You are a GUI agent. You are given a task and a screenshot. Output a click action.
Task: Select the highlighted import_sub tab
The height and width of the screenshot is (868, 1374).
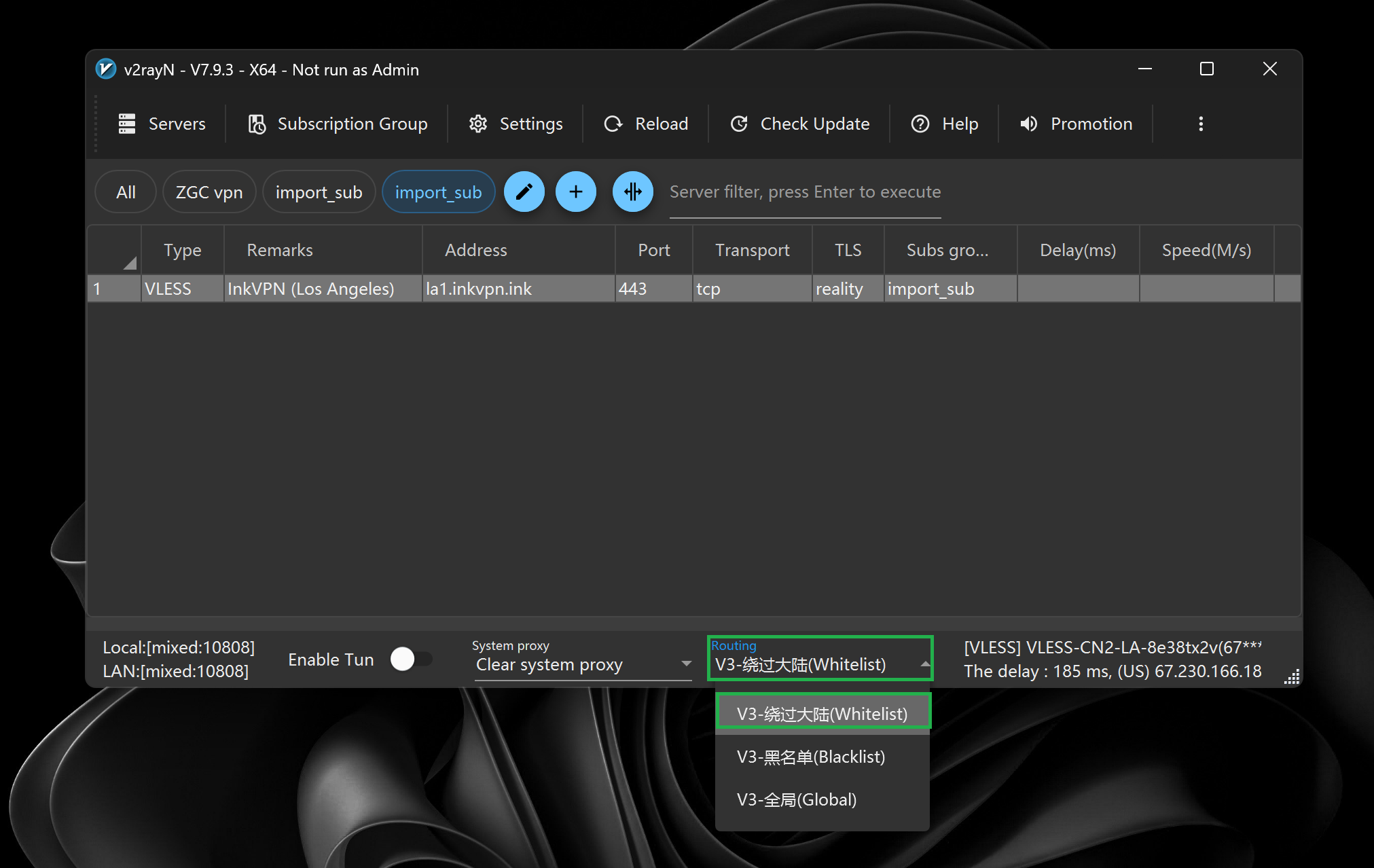[x=438, y=192]
